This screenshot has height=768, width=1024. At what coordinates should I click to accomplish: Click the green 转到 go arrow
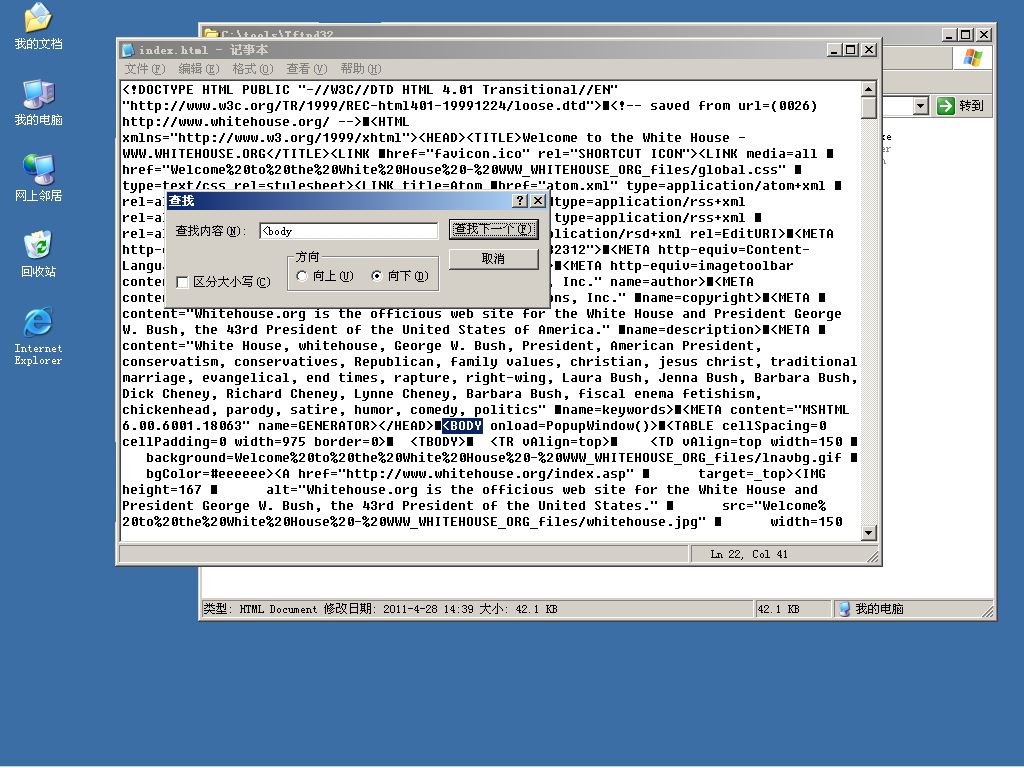tap(946, 106)
